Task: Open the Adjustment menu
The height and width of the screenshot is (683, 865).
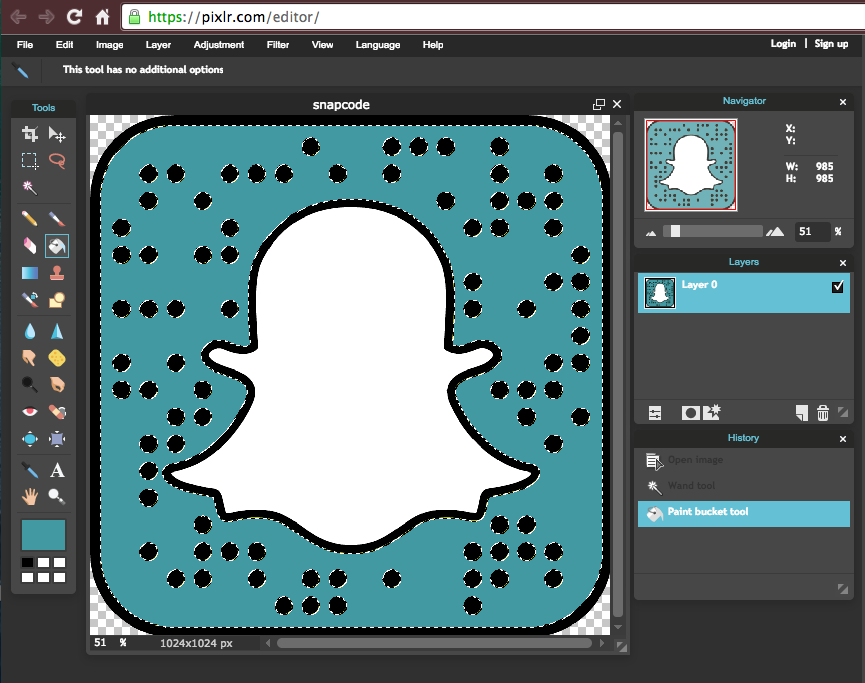Action: point(218,45)
